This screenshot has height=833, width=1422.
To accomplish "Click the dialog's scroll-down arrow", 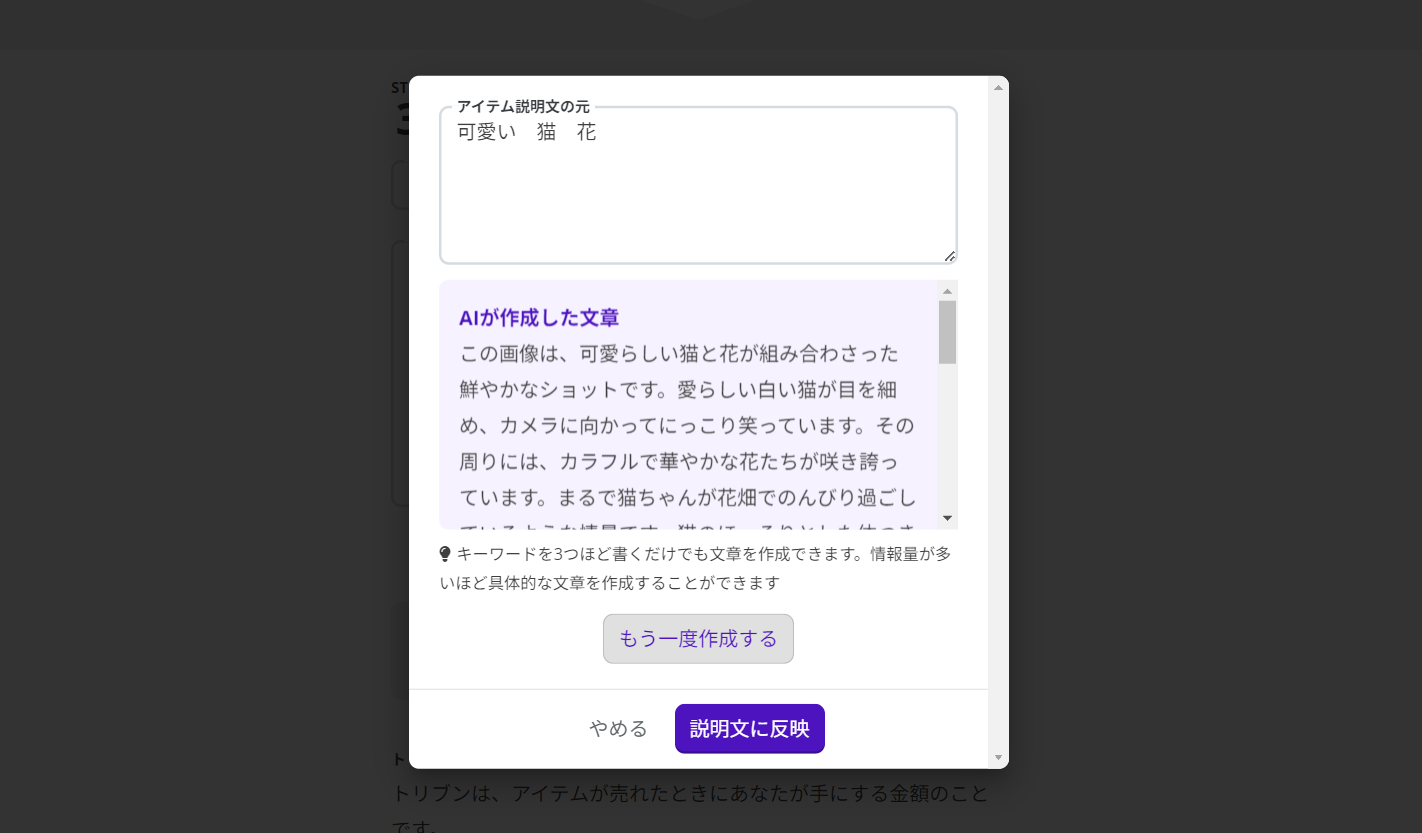I will point(997,757).
